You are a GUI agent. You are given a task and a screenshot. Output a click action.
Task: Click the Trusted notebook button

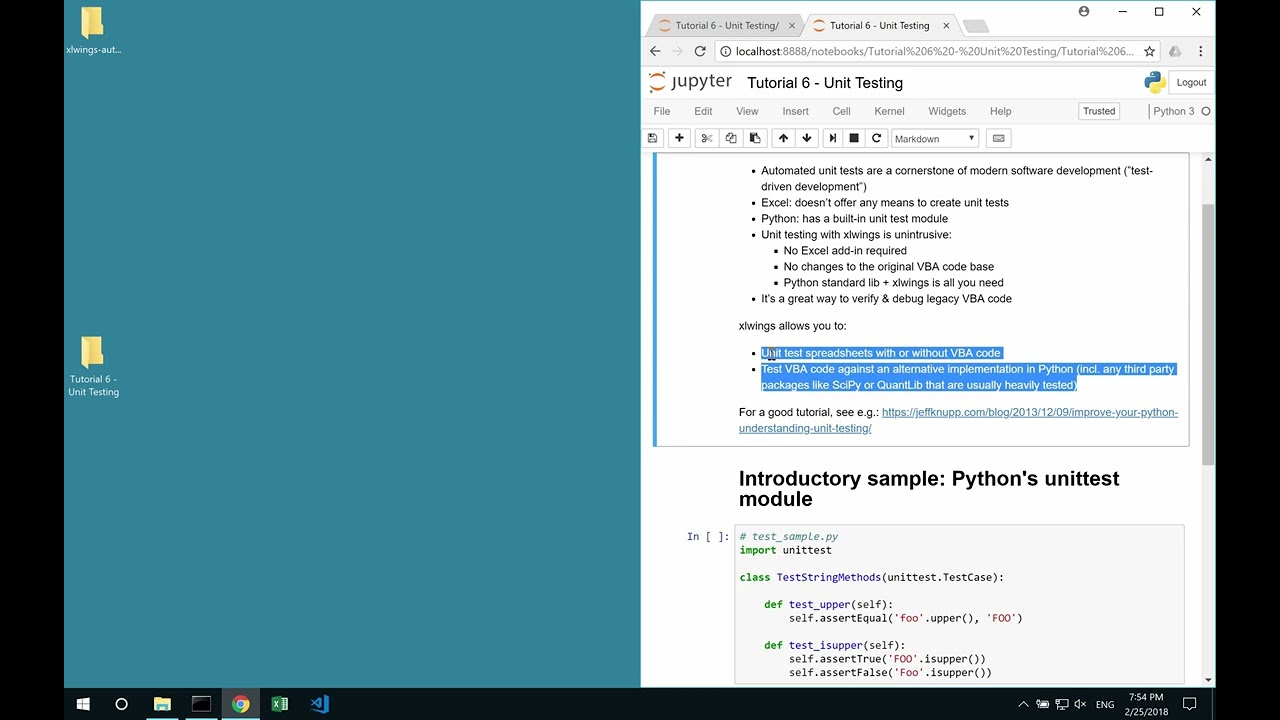pos(1098,111)
